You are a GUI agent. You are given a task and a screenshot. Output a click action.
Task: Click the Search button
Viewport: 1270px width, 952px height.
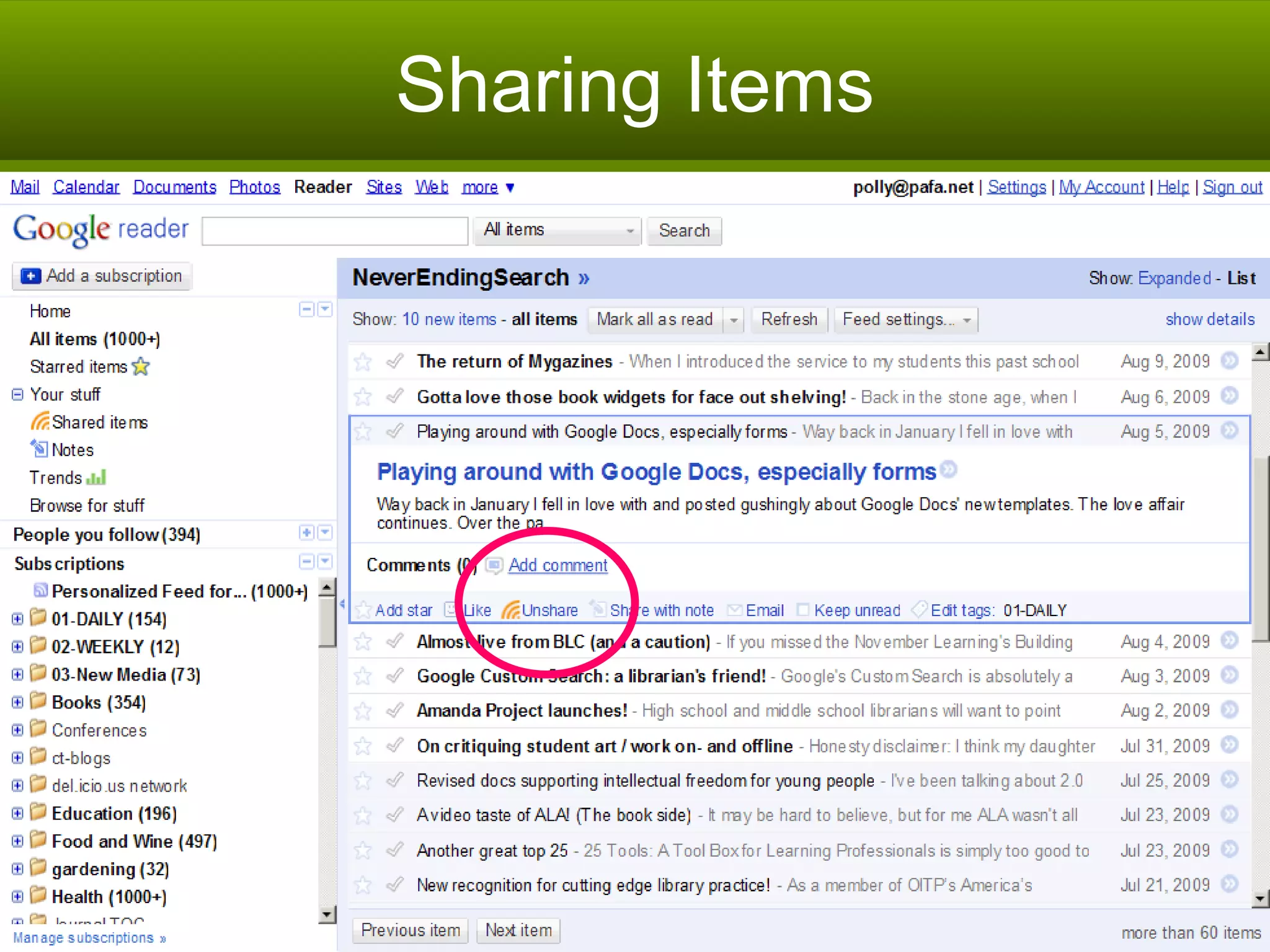click(x=684, y=231)
